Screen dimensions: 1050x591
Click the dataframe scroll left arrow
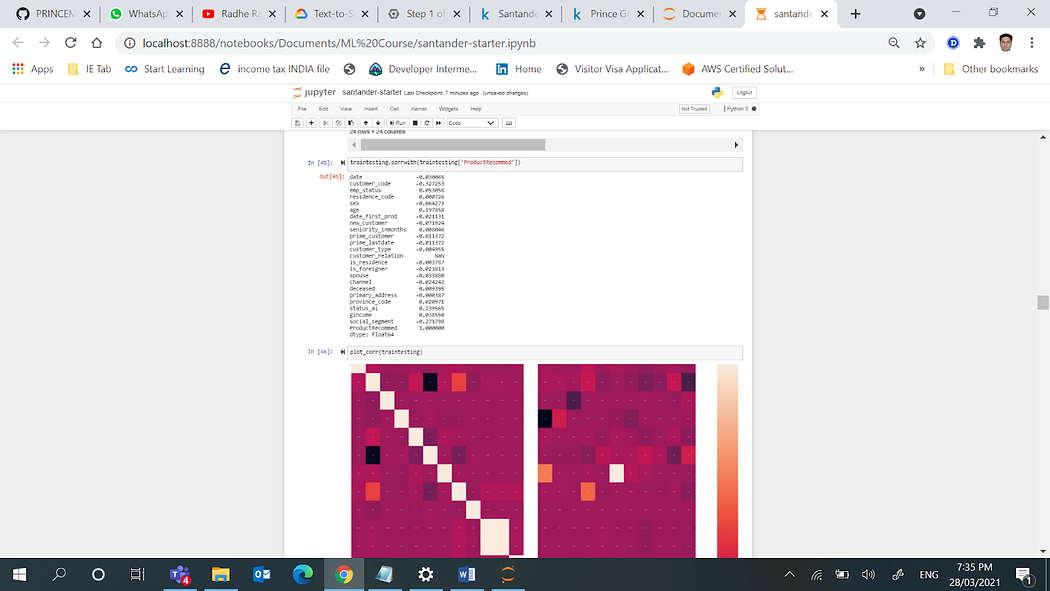click(354, 145)
